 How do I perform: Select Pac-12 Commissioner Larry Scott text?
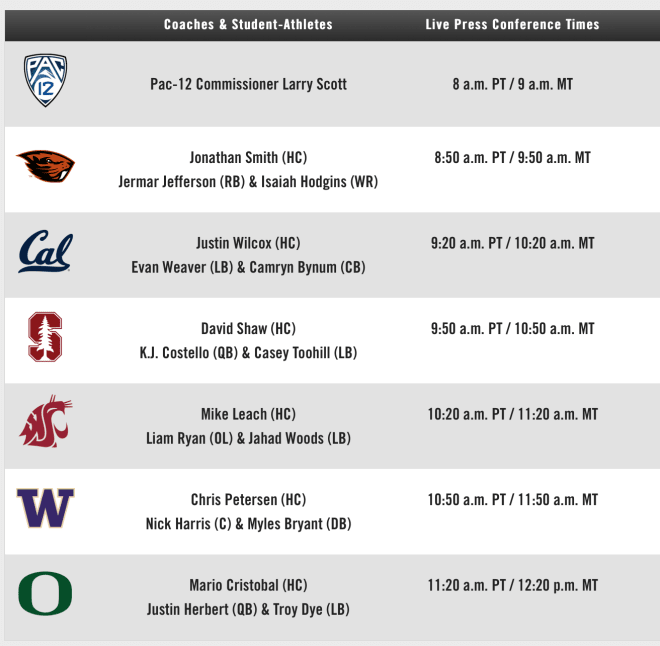248,84
